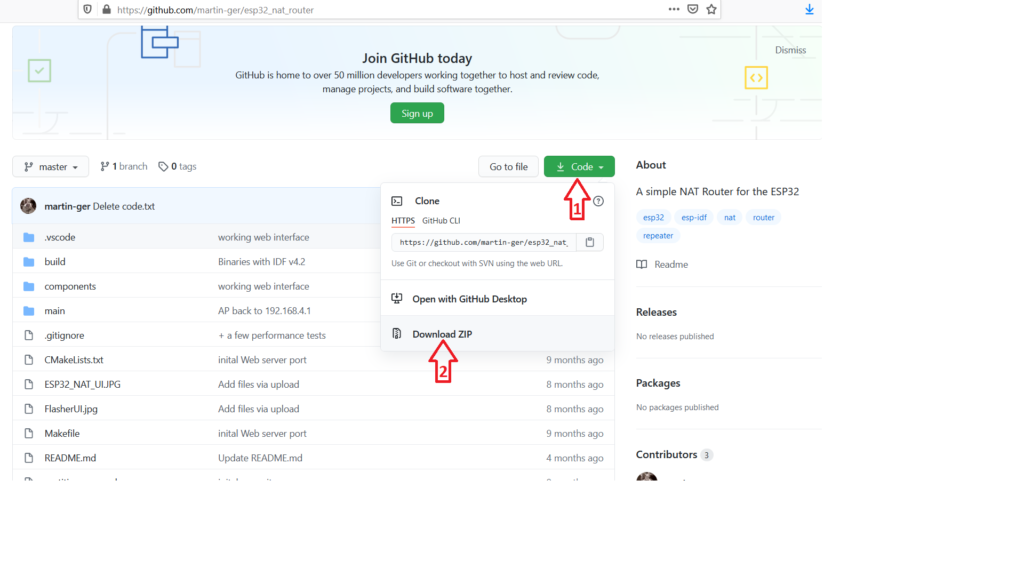The height and width of the screenshot is (576, 1024).
Task: Click the nat topic tag
Action: (729, 217)
